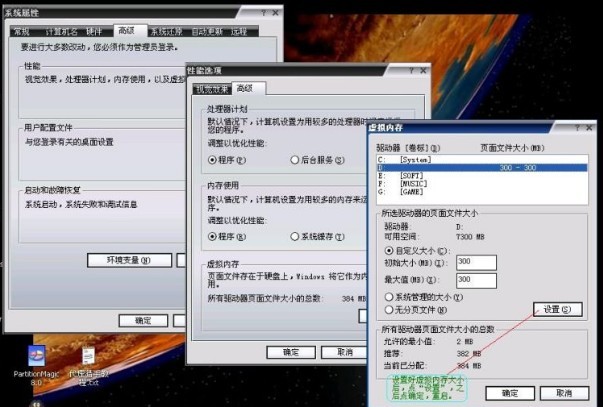Click 确定 button in 系统属性 window

click(x=143, y=320)
